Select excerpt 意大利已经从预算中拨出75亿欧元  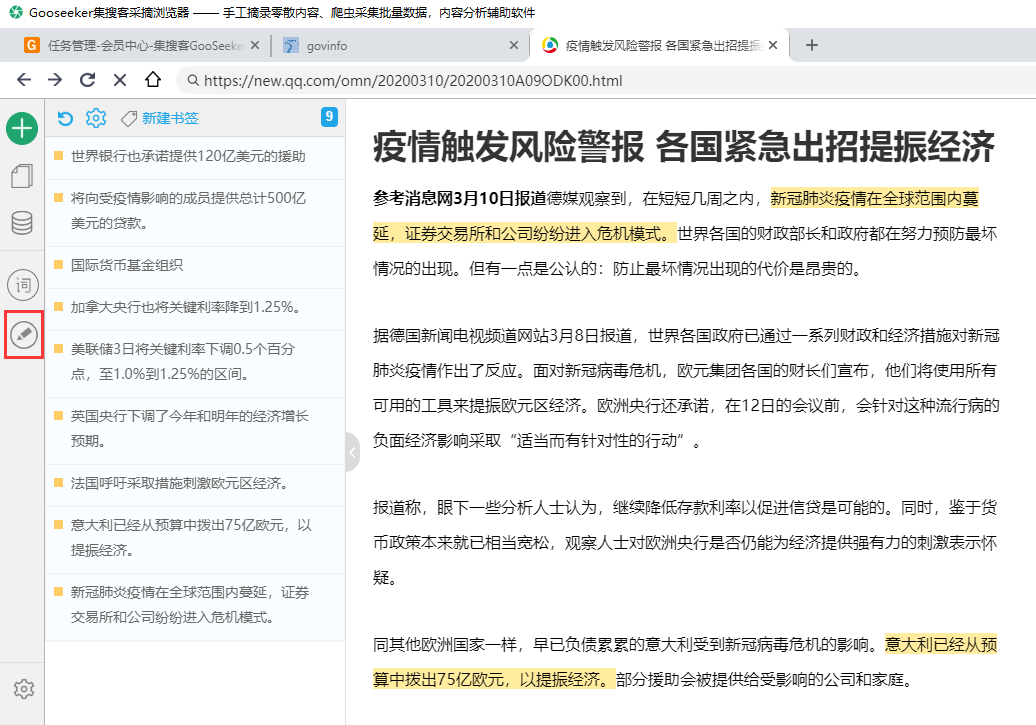coord(195,539)
